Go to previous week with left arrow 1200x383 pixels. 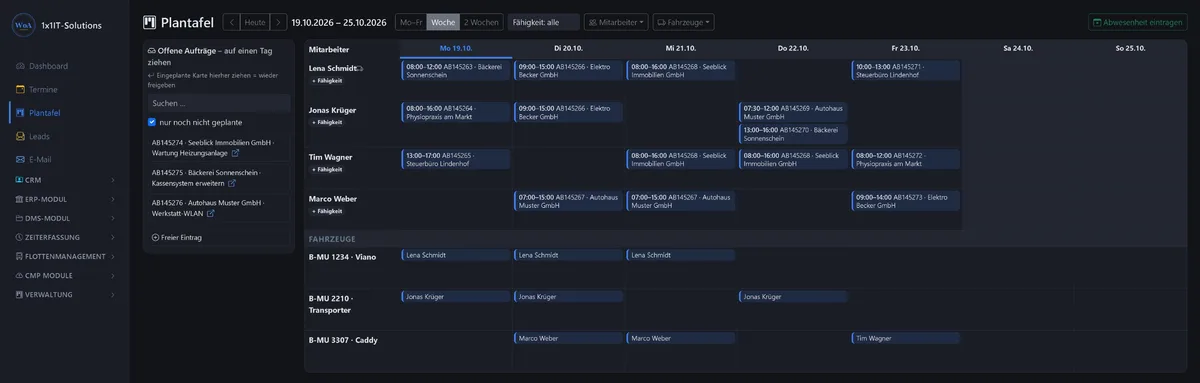click(231, 21)
